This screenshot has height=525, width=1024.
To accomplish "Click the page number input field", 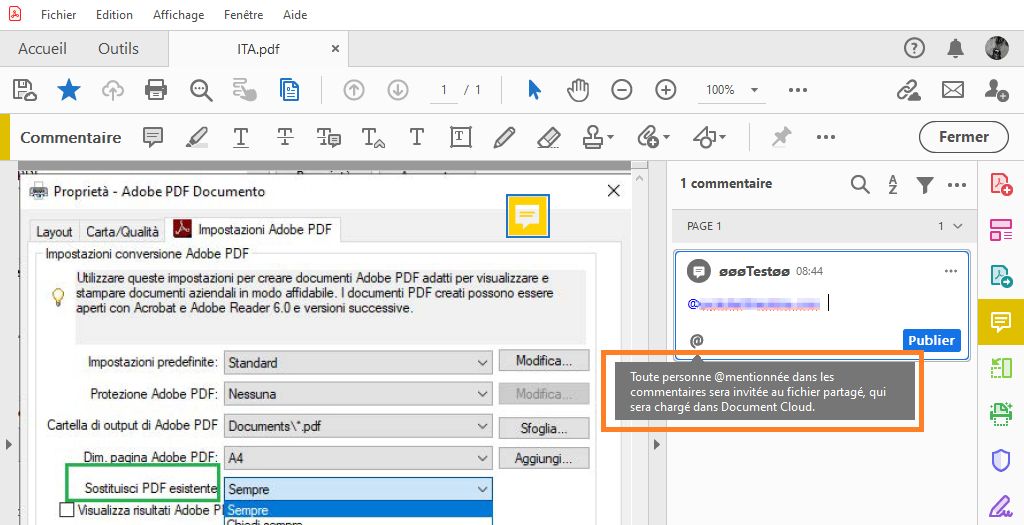I will tap(444, 89).
